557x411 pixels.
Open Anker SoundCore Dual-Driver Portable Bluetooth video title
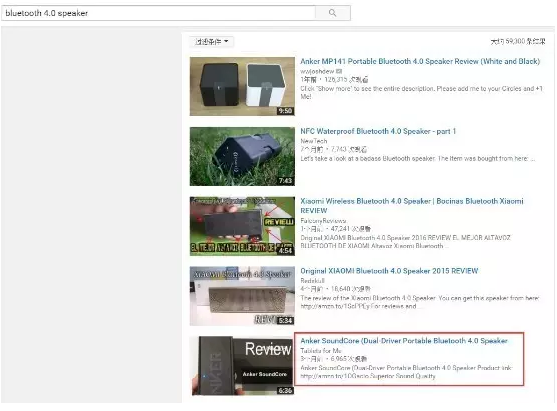(404, 341)
